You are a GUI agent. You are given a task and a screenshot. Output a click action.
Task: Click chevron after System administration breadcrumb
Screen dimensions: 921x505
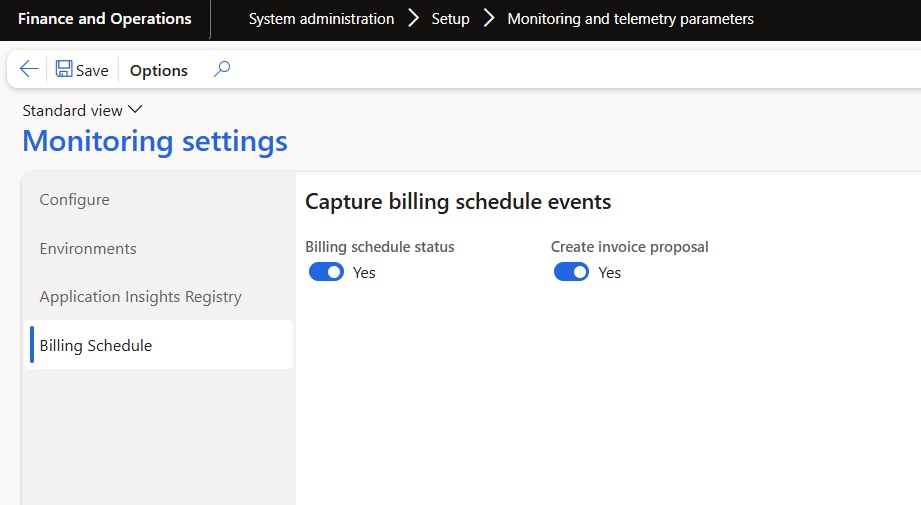point(413,19)
